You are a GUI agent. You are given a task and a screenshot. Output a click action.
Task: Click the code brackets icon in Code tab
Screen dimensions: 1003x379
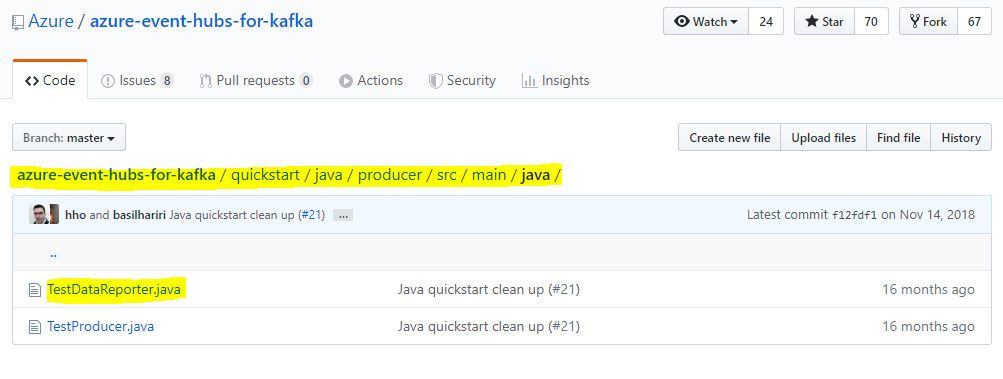31,81
